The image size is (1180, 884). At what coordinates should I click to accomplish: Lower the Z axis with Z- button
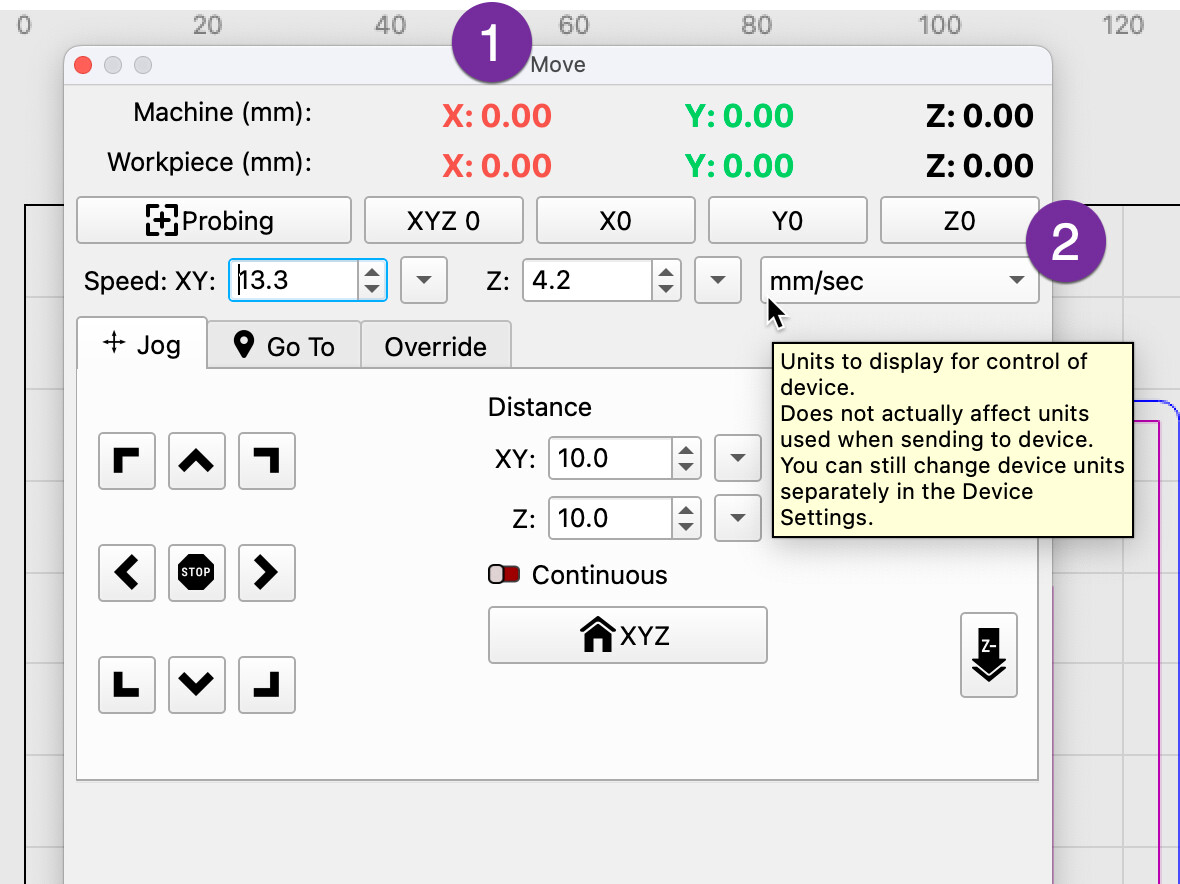[988, 655]
